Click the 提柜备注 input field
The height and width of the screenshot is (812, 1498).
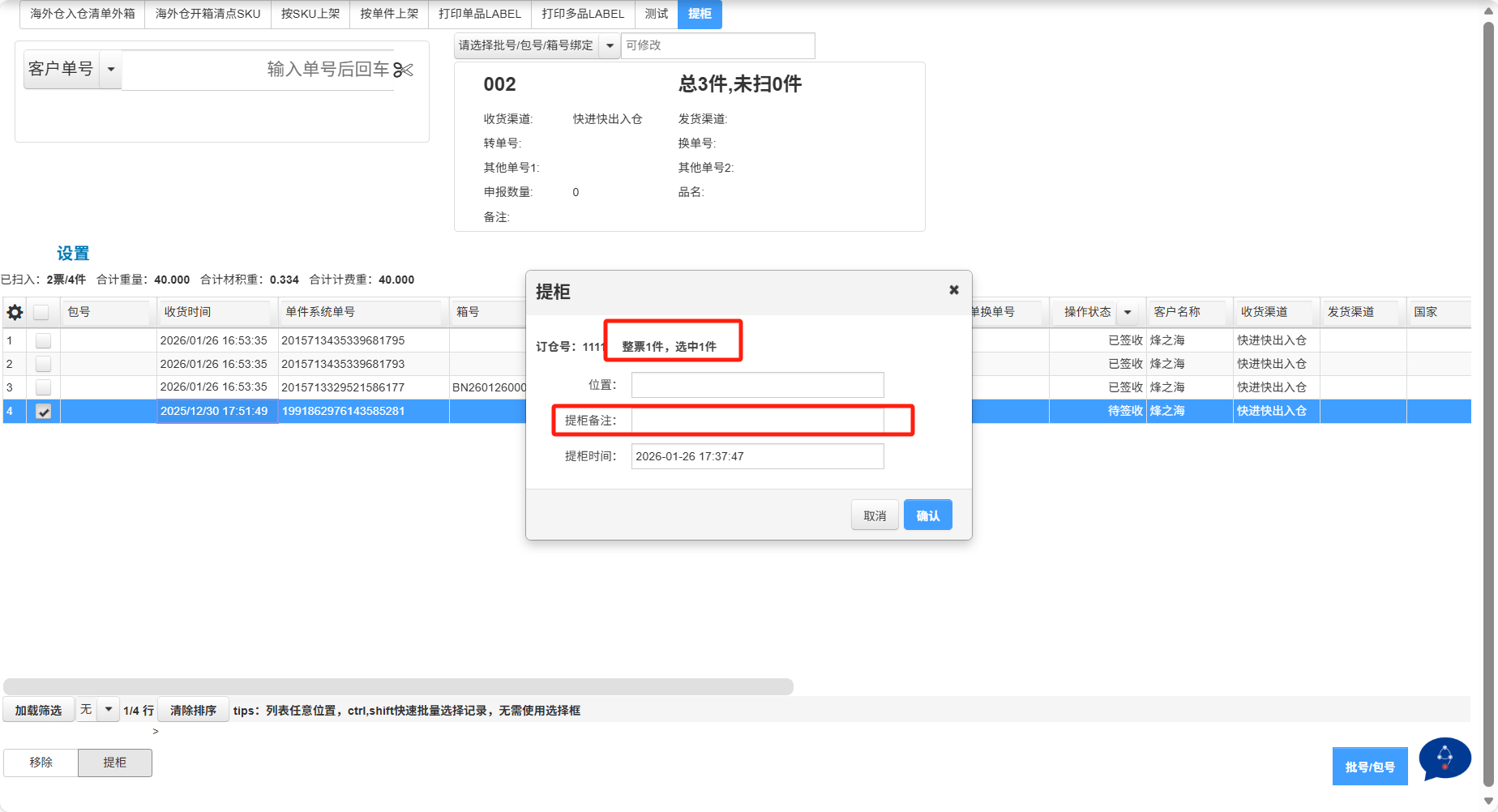click(757, 421)
